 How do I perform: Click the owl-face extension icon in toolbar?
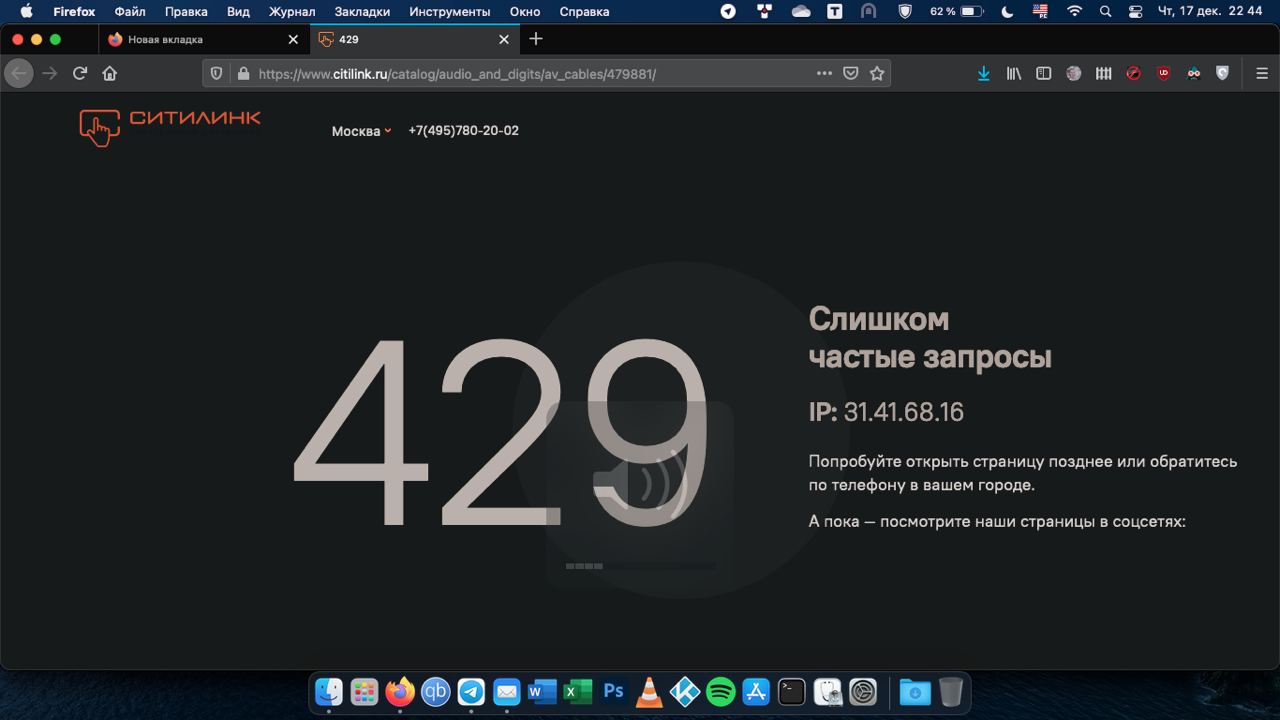tap(1193, 73)
